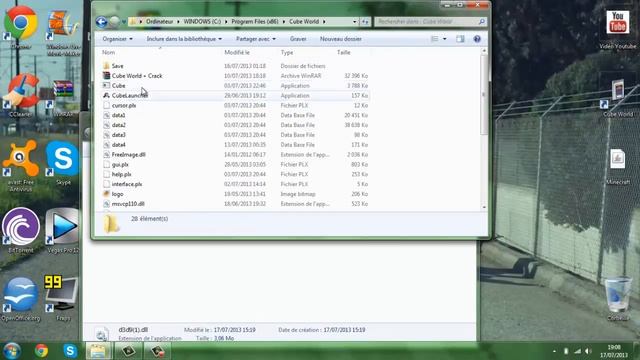Sort by the Nom column header
640x360 pixels.
[x=108, y=53]
